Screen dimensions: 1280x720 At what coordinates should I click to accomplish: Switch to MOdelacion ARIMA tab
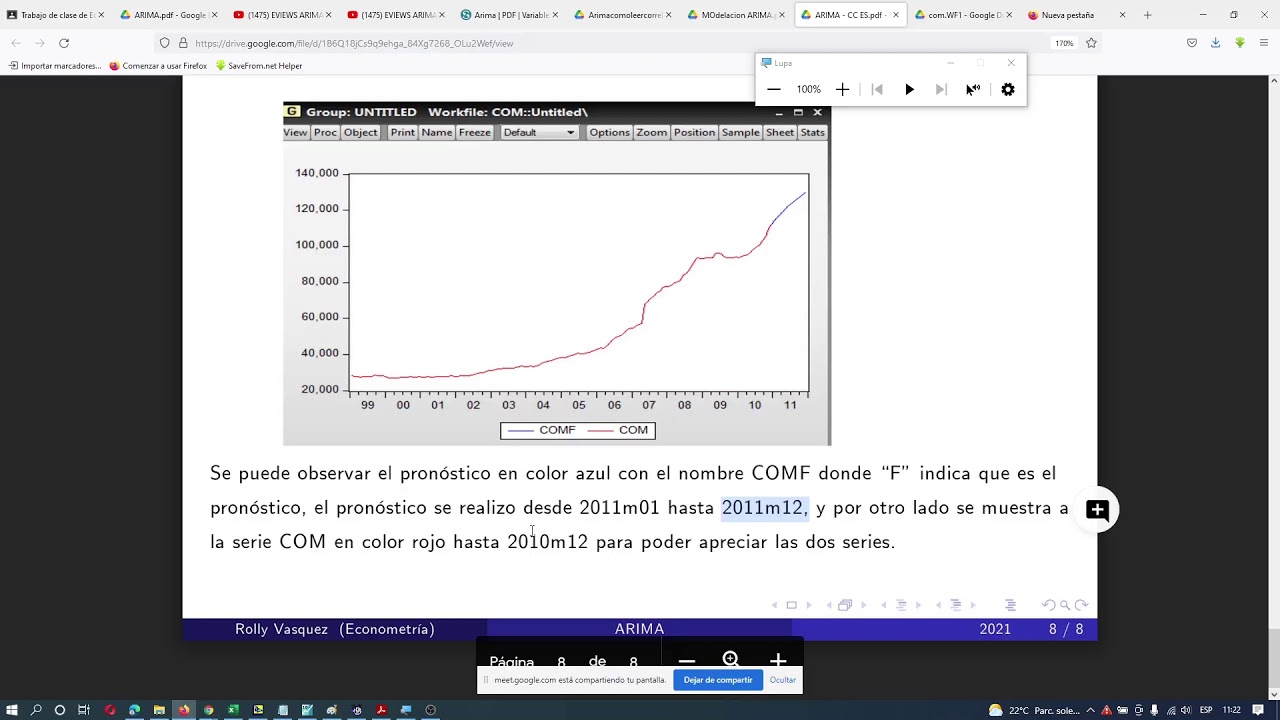pyautogui.click(x=735, y=15)
